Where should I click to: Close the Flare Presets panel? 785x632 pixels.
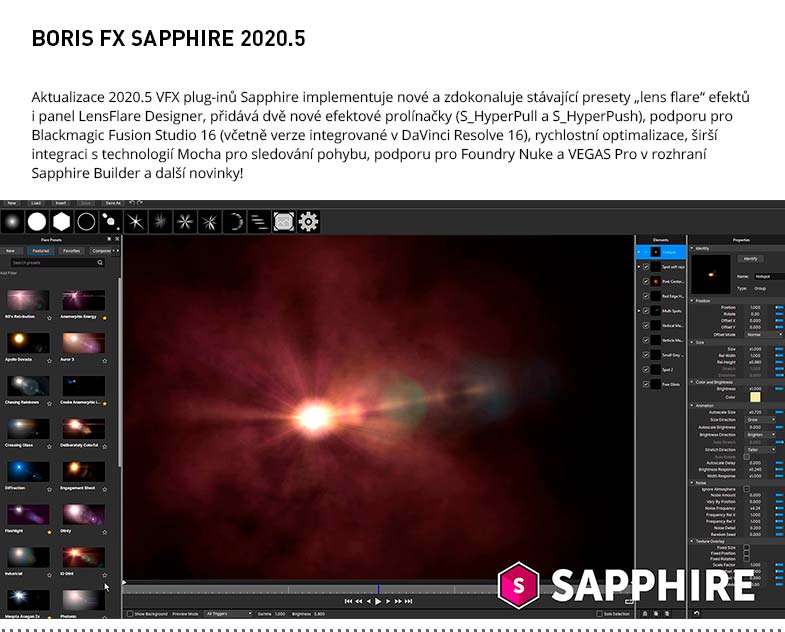tap(117, 239)
